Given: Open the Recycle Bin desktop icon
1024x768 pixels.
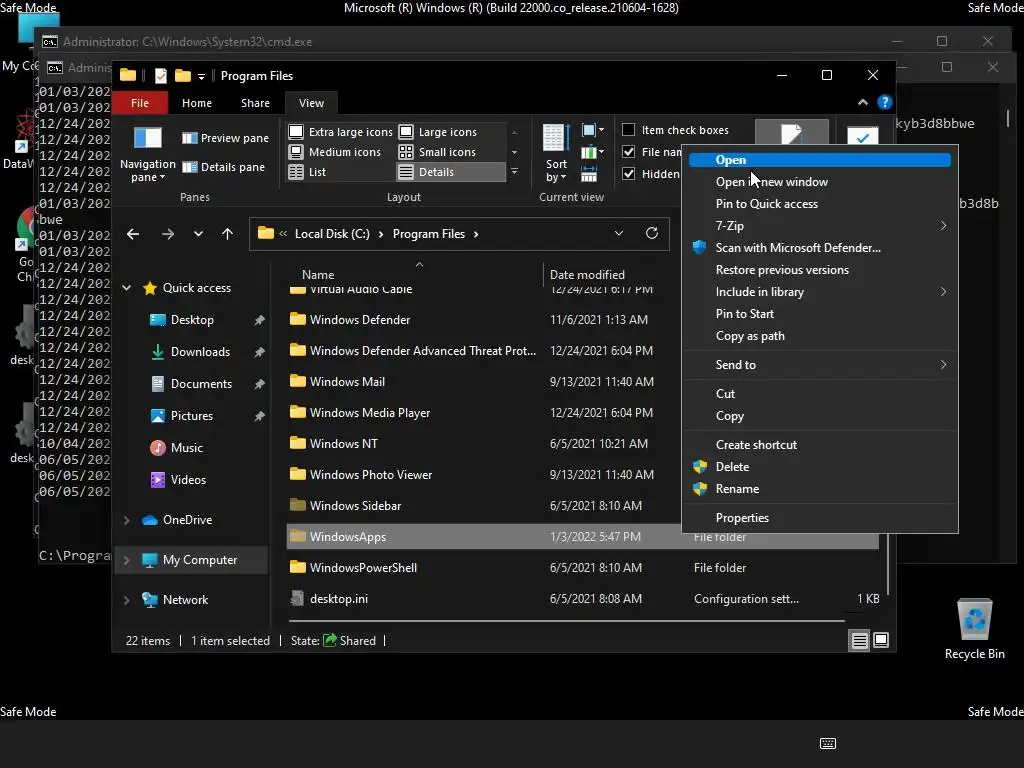Looking at the screenshot, I should [x=974, y=629].
